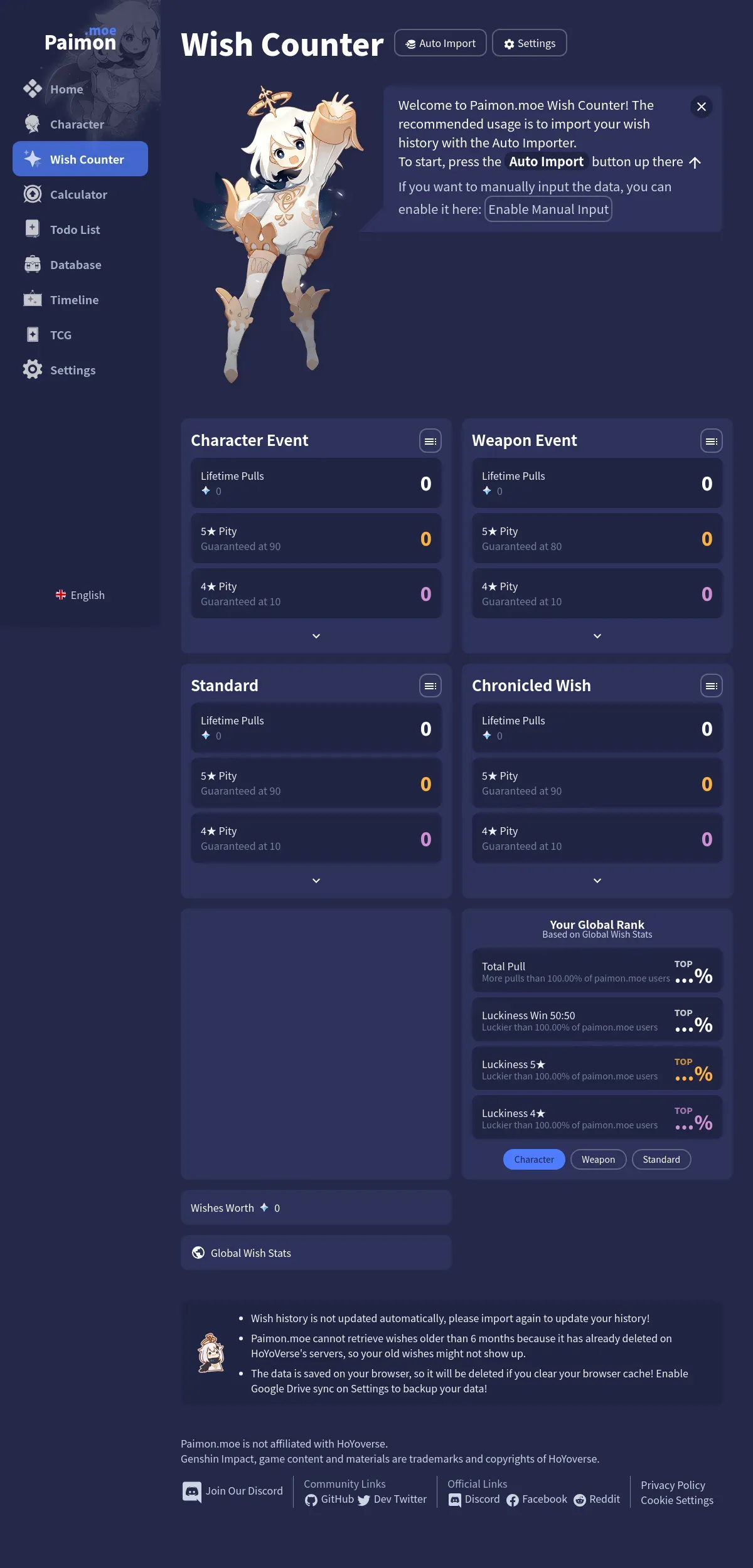Click the TCG card icon in sidebar
The width and height of the screenshot is (753, 1568).
(33, 335)
